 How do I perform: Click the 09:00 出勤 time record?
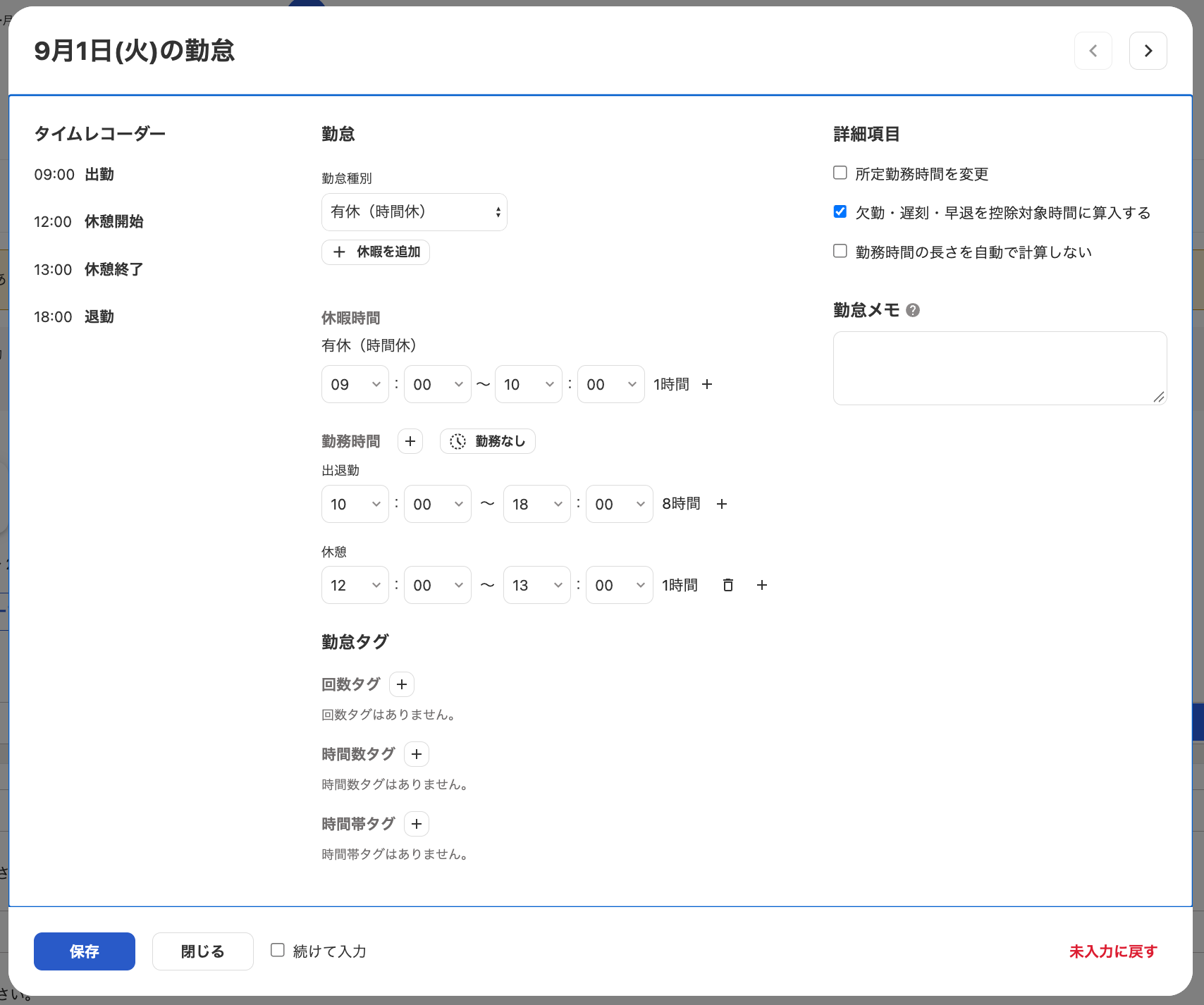coord(74,174)
